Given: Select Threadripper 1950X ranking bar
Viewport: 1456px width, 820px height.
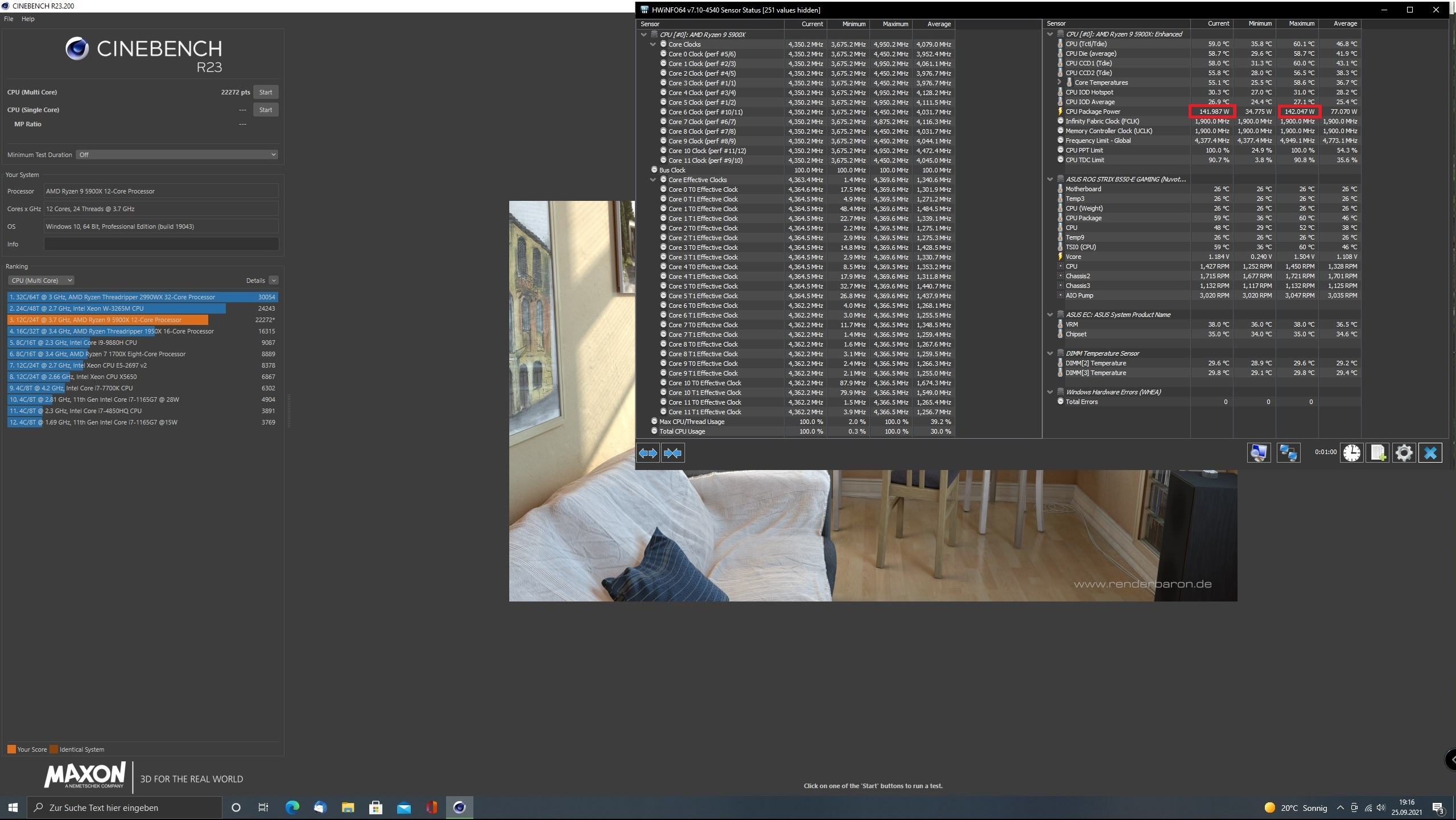Looking at the screenshot, I should (142, 331).
